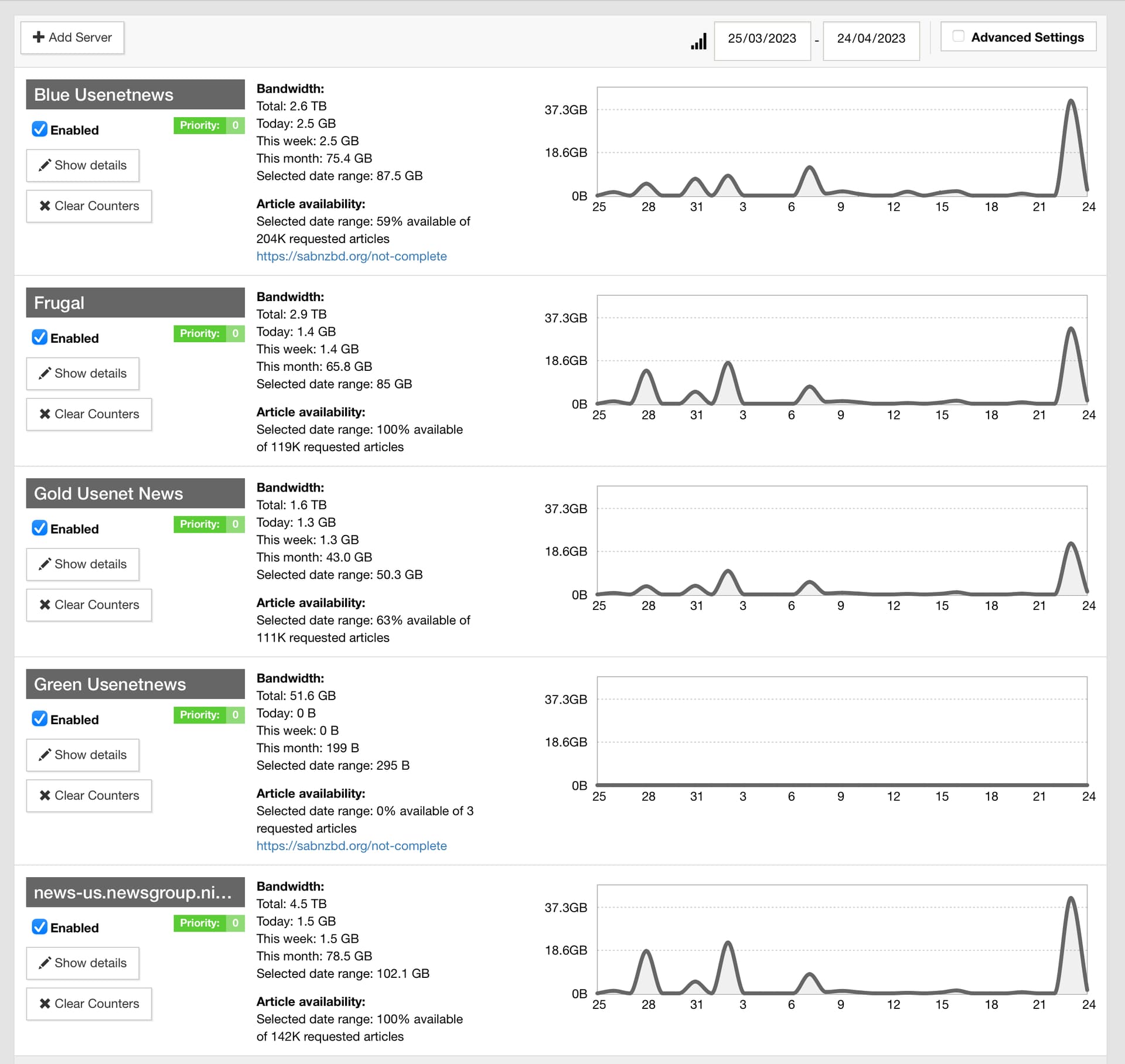This screenshot has height=1064, width=1125.
Task: Click pencil icon for Gold Usenet News details
Action: tap(45, 564)
